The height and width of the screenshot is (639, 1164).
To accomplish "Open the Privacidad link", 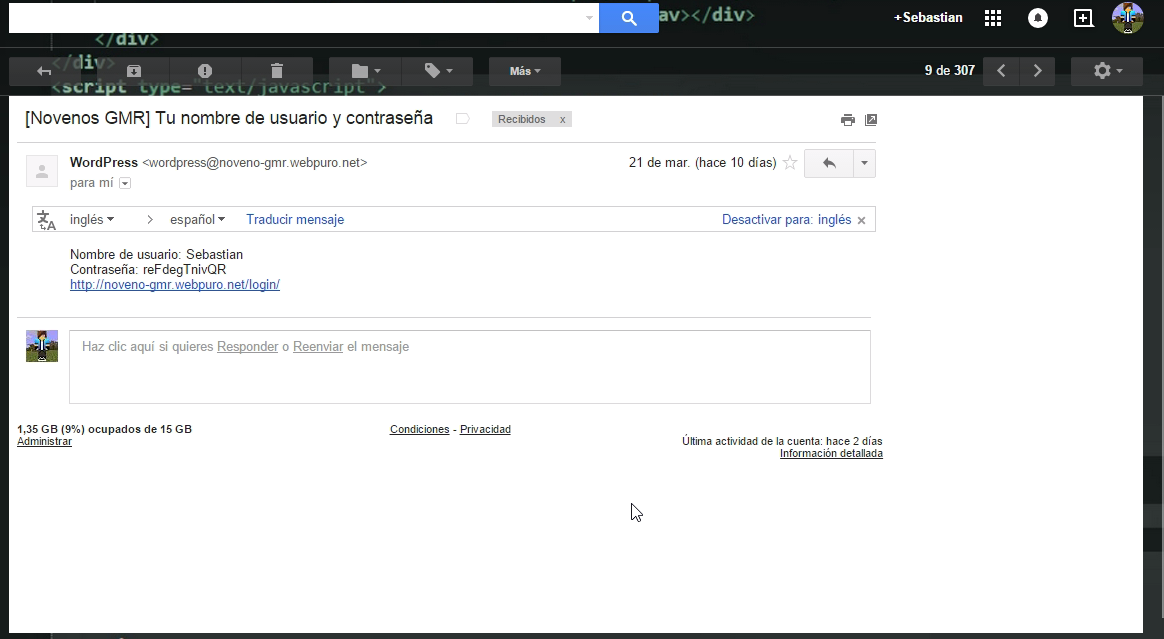I will coord(485,430).
